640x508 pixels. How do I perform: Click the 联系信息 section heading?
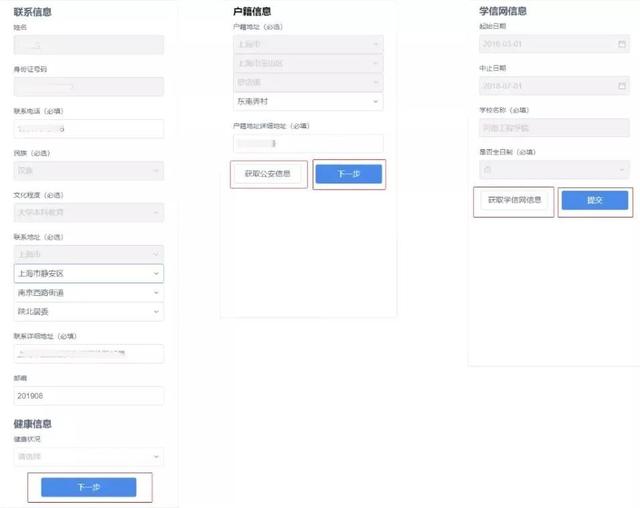(x=33, y=12)
